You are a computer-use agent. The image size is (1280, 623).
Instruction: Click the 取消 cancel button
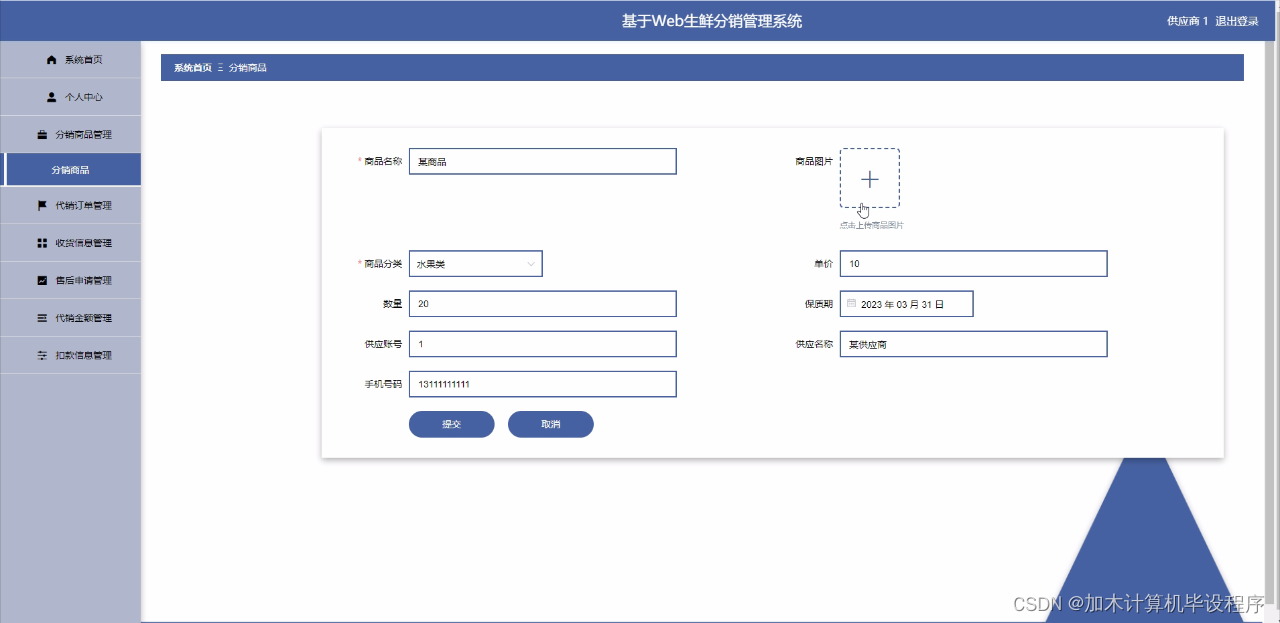[550, 424]
